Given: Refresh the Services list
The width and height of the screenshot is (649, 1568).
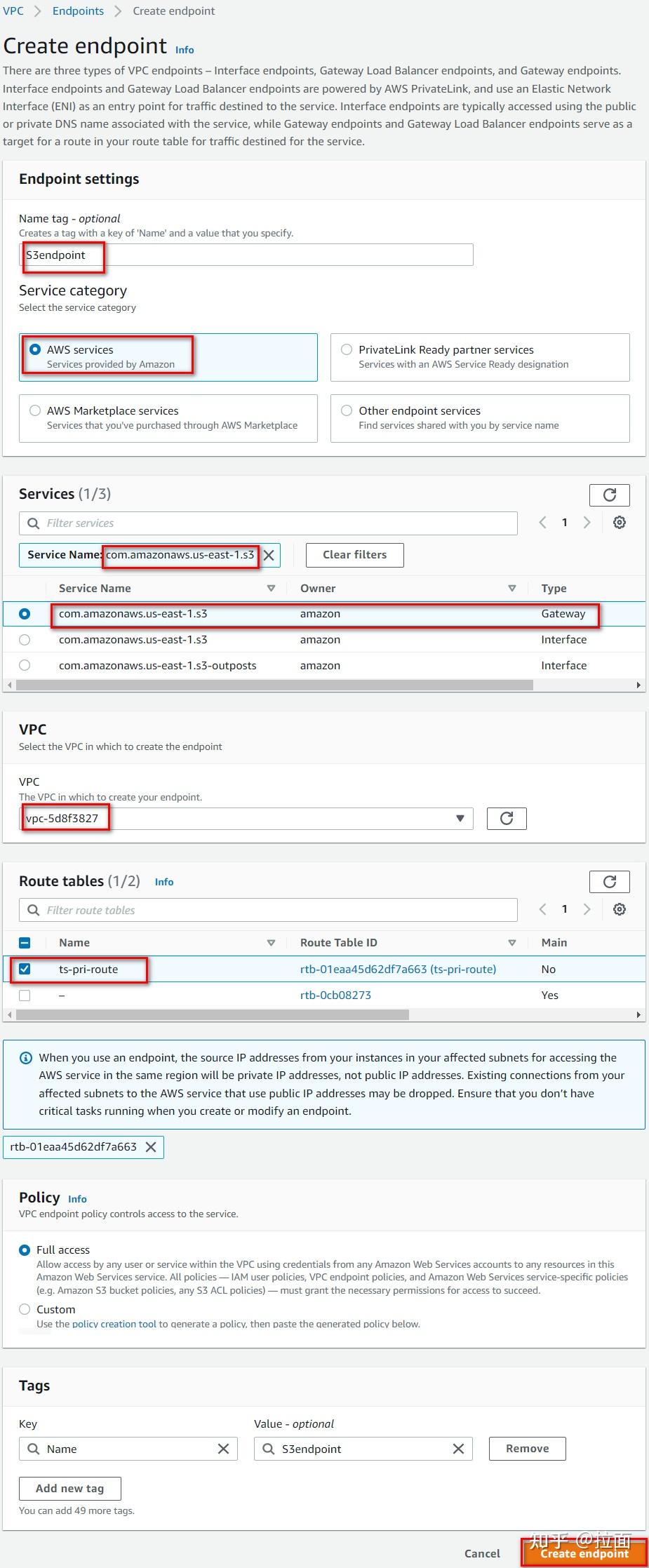Looking at the screenshot, I should point(608,495).
